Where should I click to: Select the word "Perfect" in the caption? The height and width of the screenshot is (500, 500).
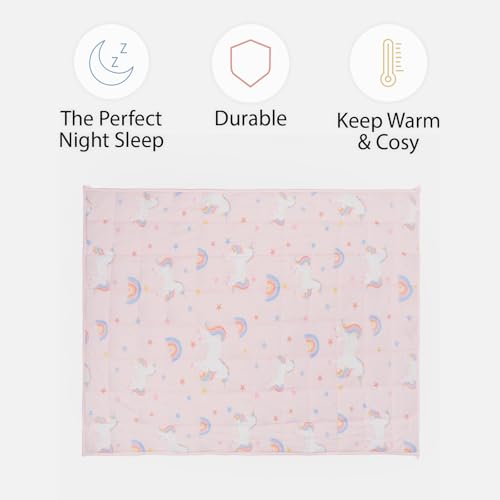pos(130,119)
